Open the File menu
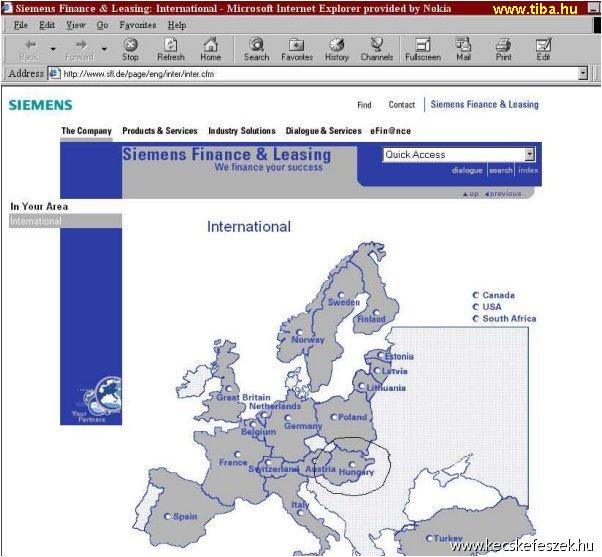The image size is (602, 557). point(20,25)
